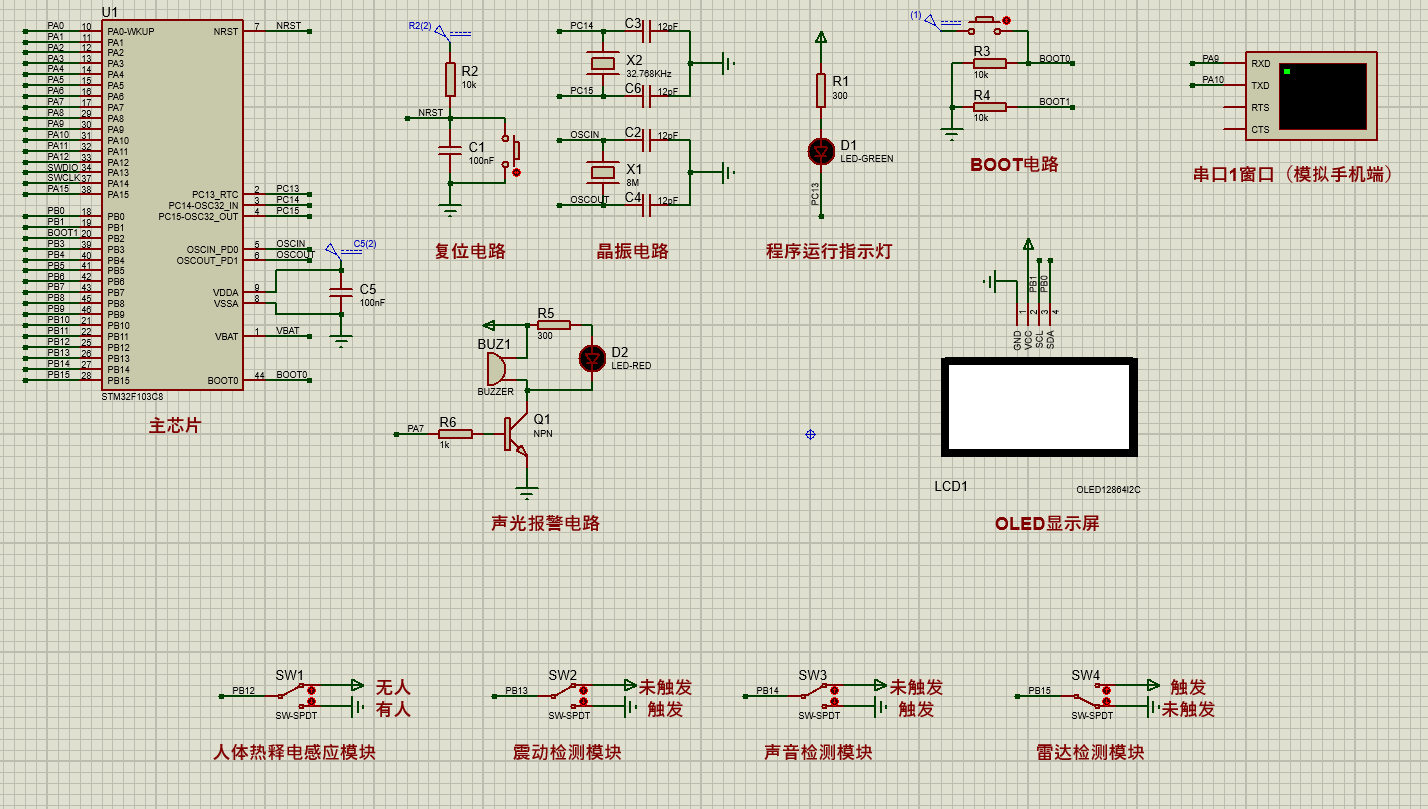Click the BOOT1 net label beside R4
The height and width of the screenshot is (809, 1428).
point(1054,102)
